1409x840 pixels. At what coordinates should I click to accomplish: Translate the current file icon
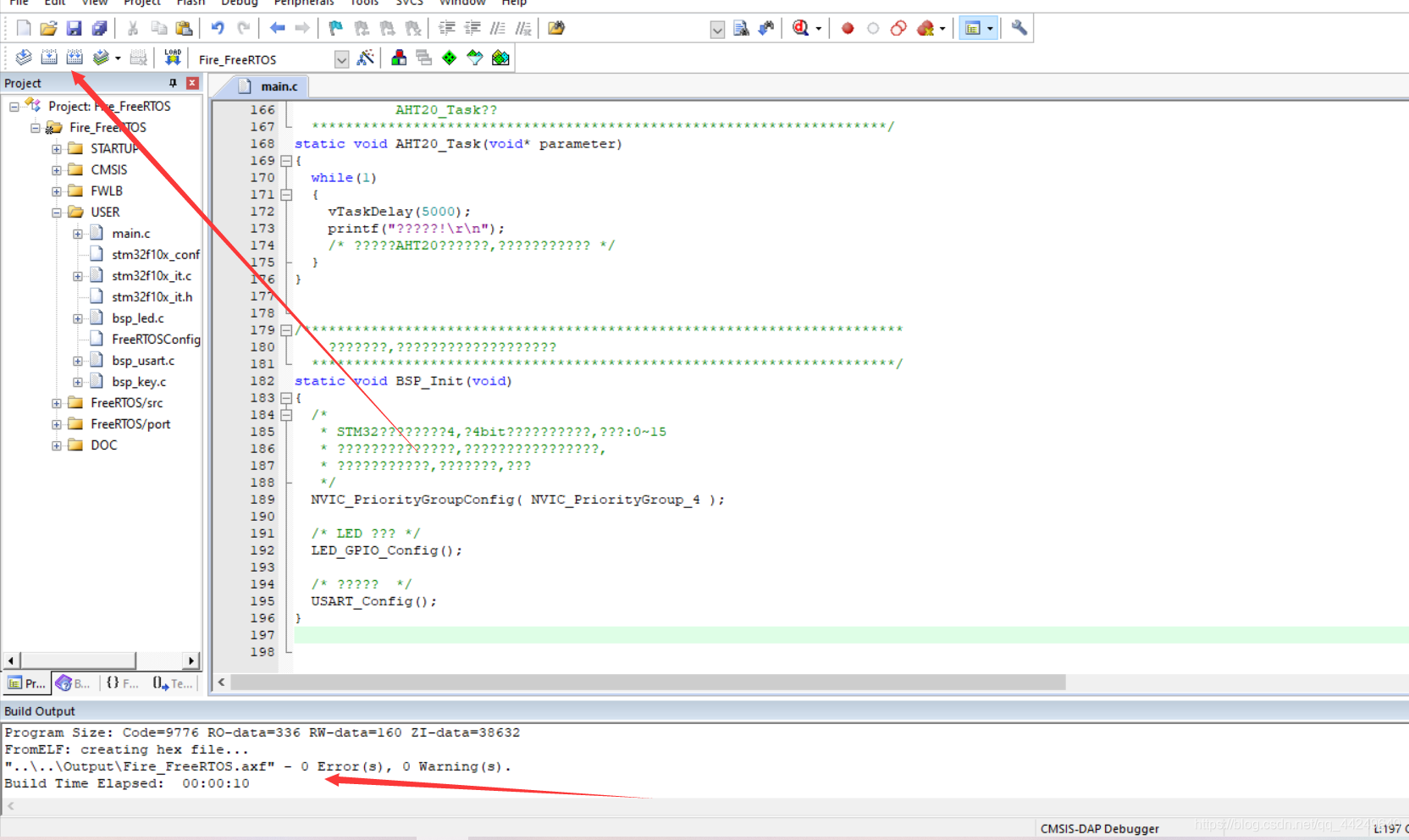tap(24, 58)
